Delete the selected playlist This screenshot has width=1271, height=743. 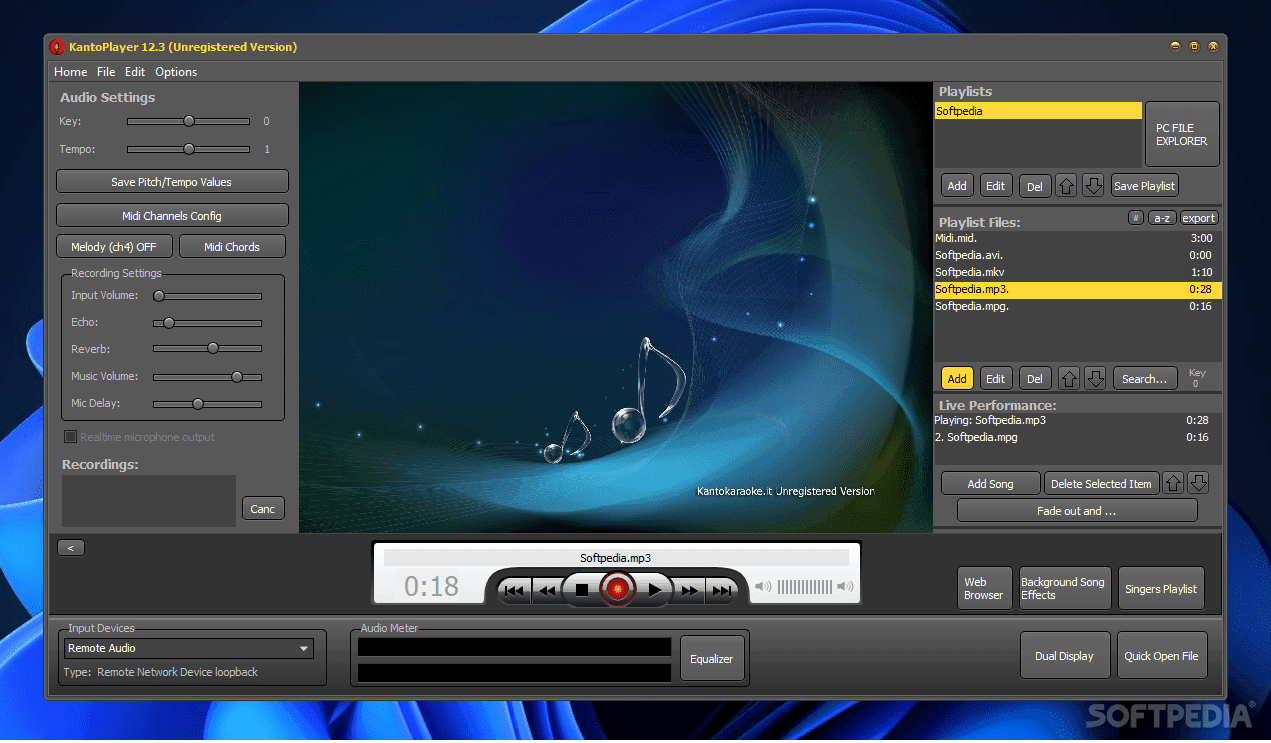click(x=1035, y=186)
